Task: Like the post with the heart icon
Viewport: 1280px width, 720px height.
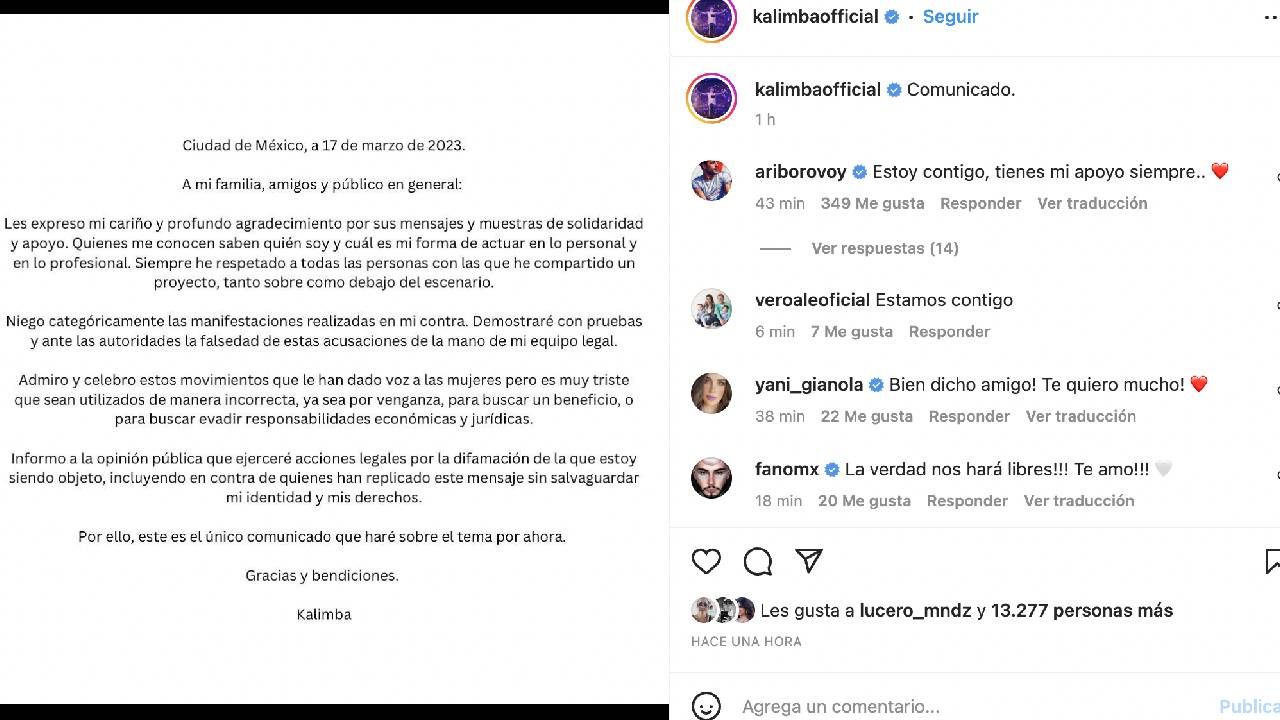Action: [706, 562]
